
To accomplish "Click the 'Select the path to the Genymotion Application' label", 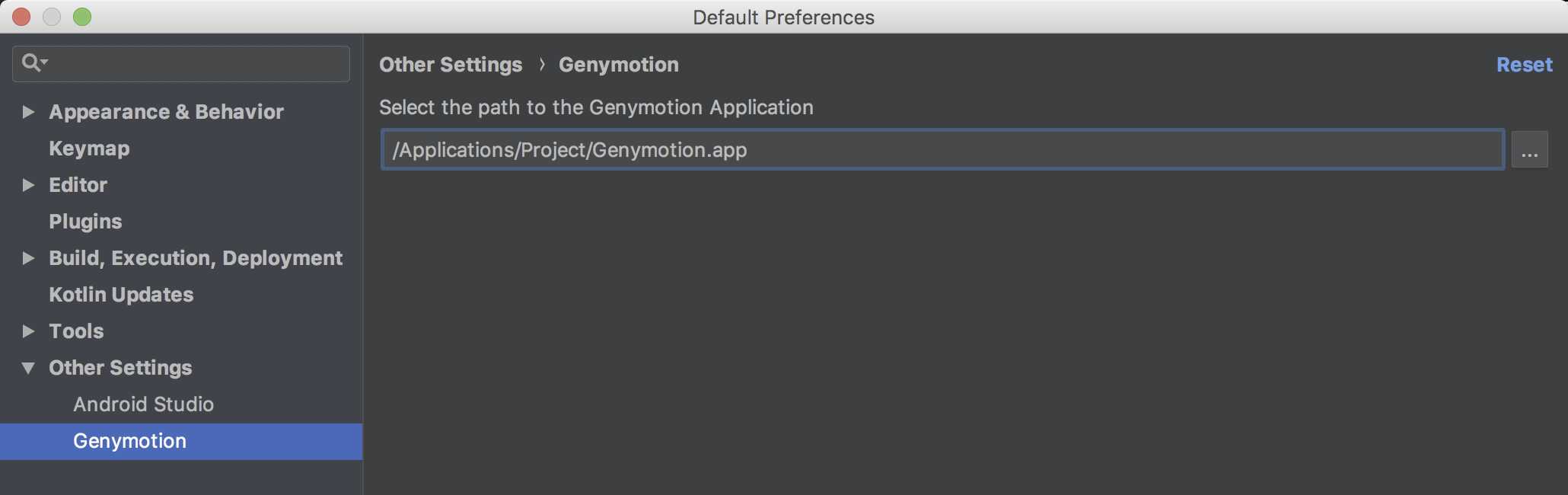I will click(x=596, y=107).
